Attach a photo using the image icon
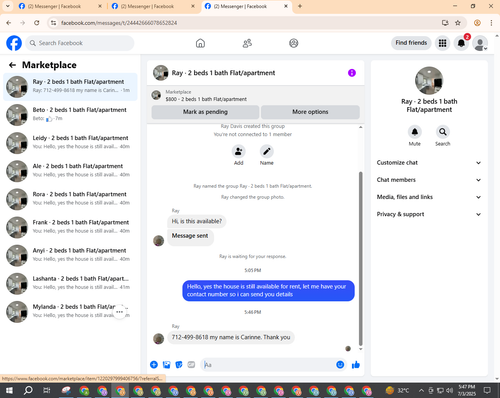 point(166,365)
